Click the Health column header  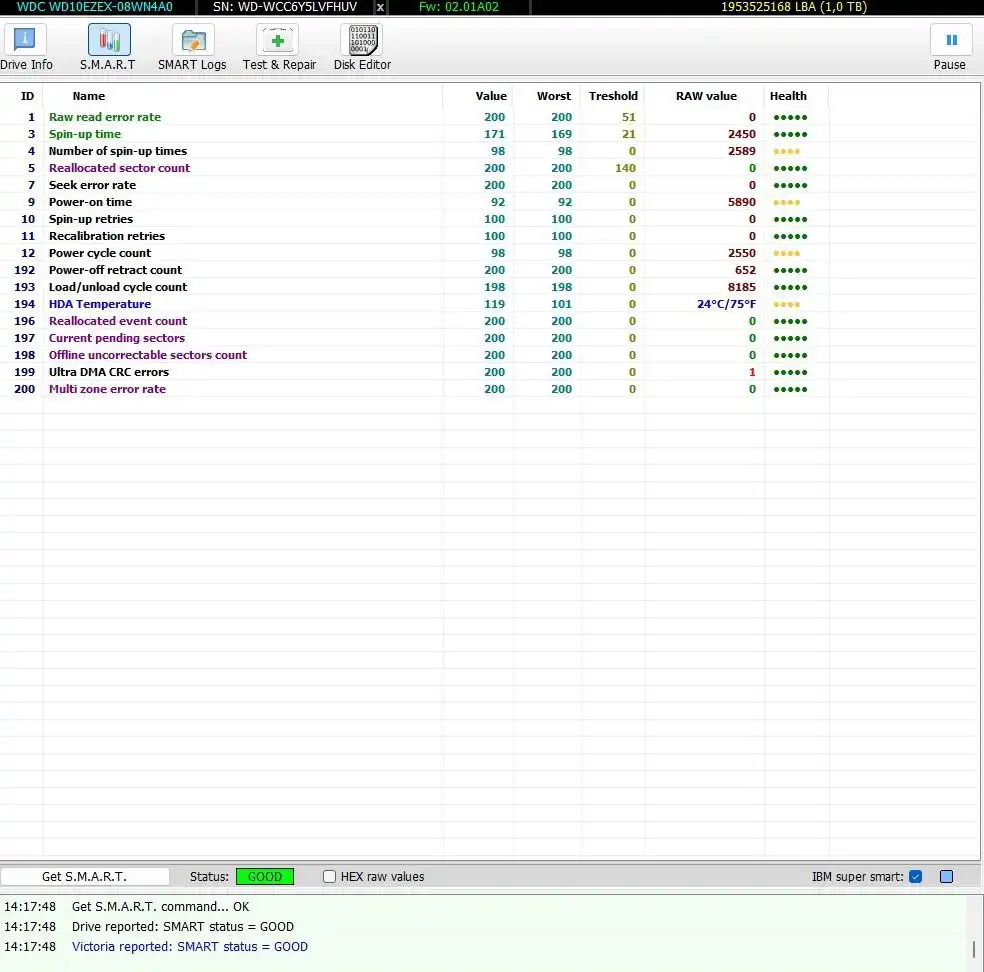click(788, 96)
